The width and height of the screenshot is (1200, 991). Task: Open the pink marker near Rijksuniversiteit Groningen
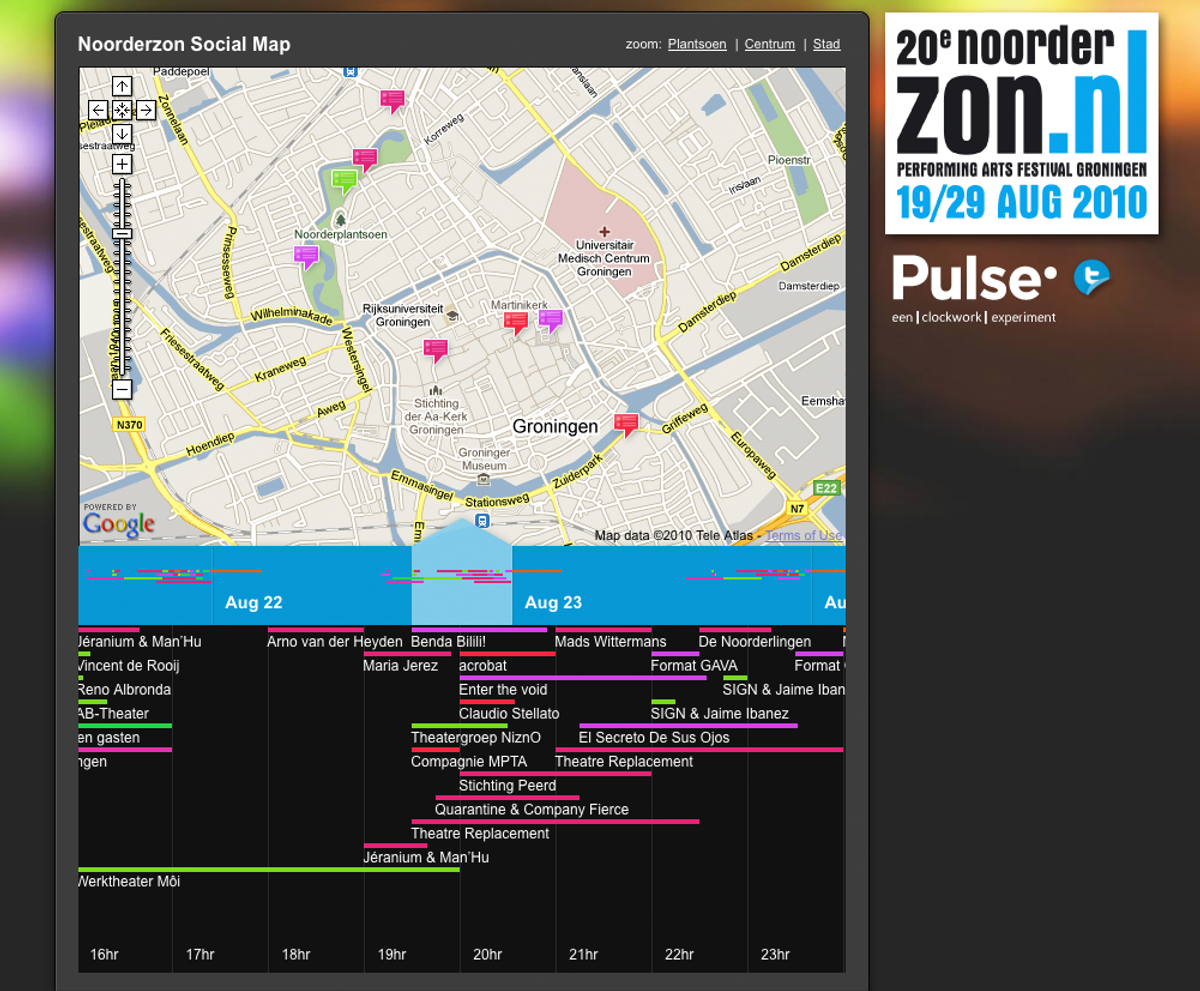click(x=435, y=350)
